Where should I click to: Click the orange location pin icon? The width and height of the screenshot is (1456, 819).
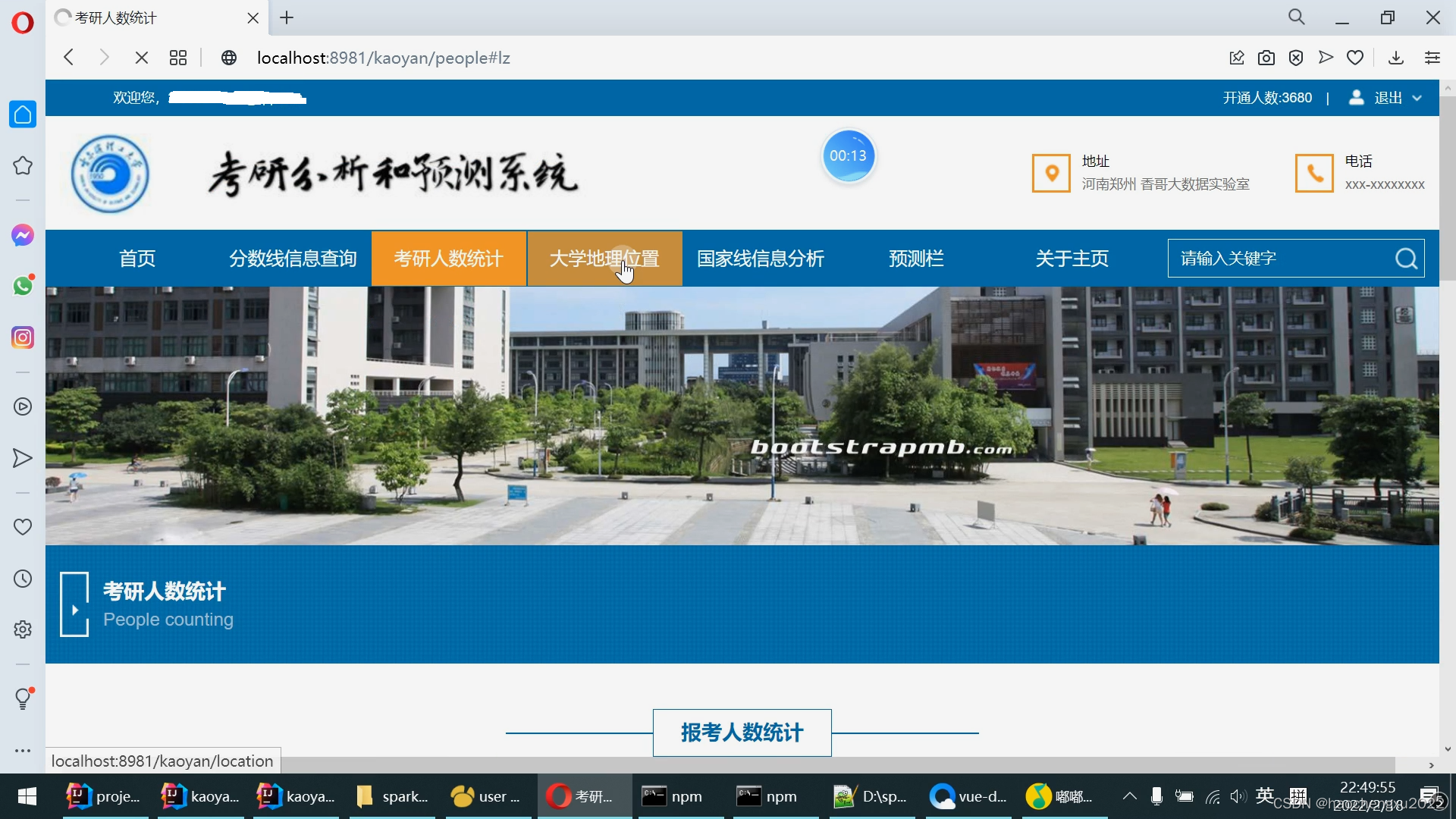coord(1051,173)
